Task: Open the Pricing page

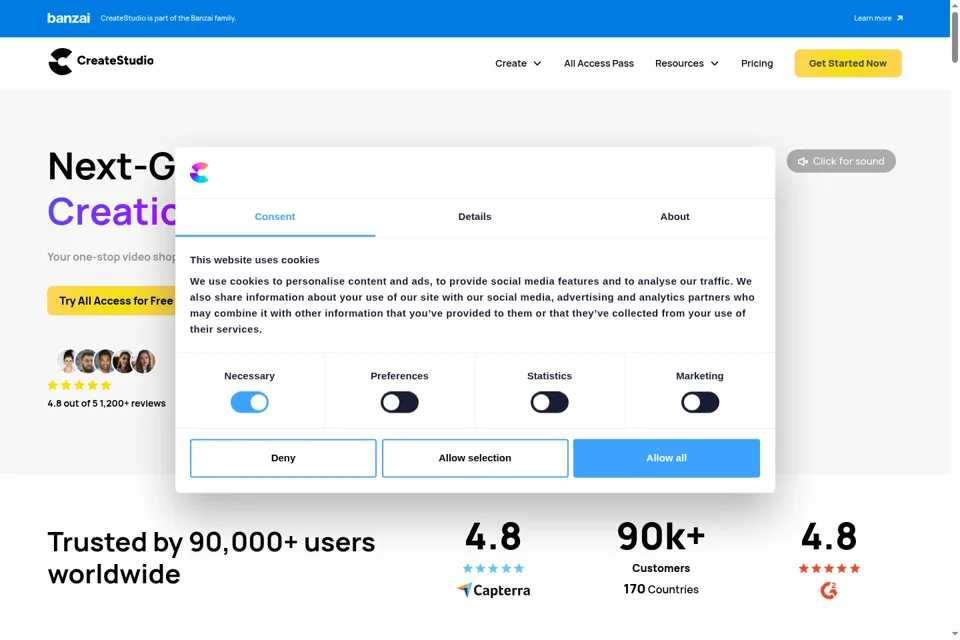Action: [x=757, y=64]
